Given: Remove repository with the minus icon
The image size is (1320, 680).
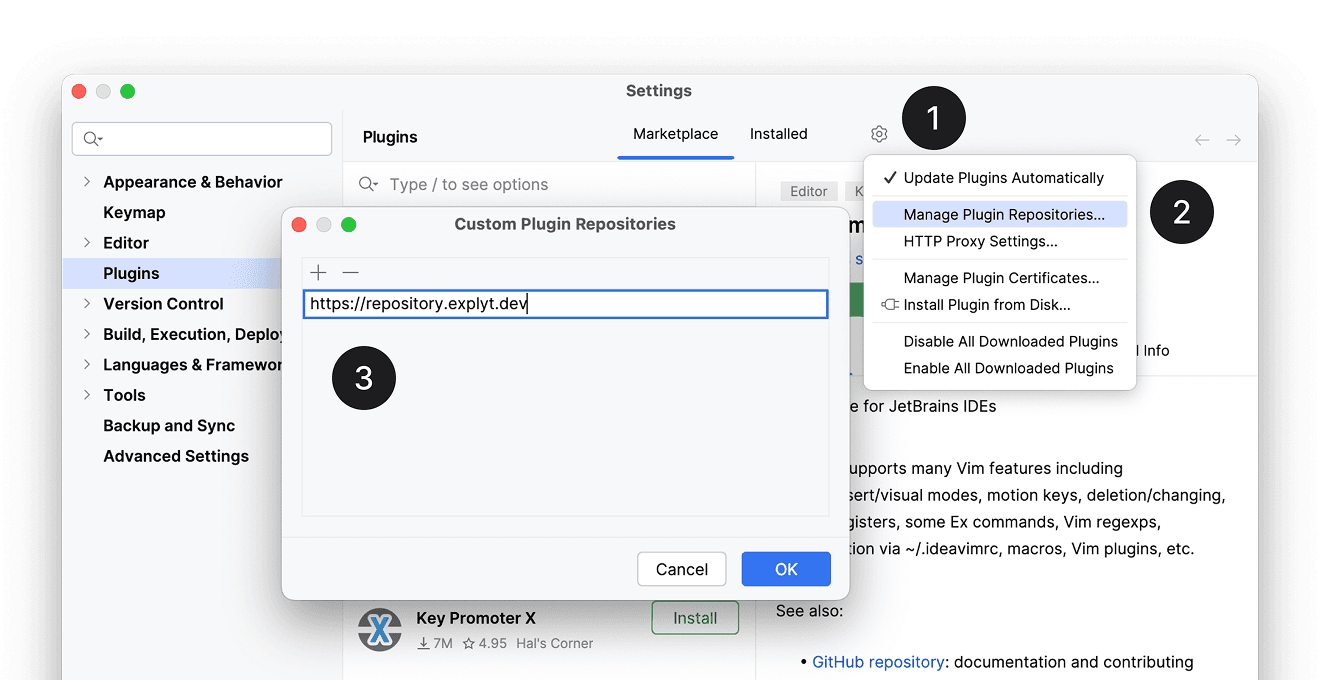Looking at the screenshot, I should (x=350, y=273).
